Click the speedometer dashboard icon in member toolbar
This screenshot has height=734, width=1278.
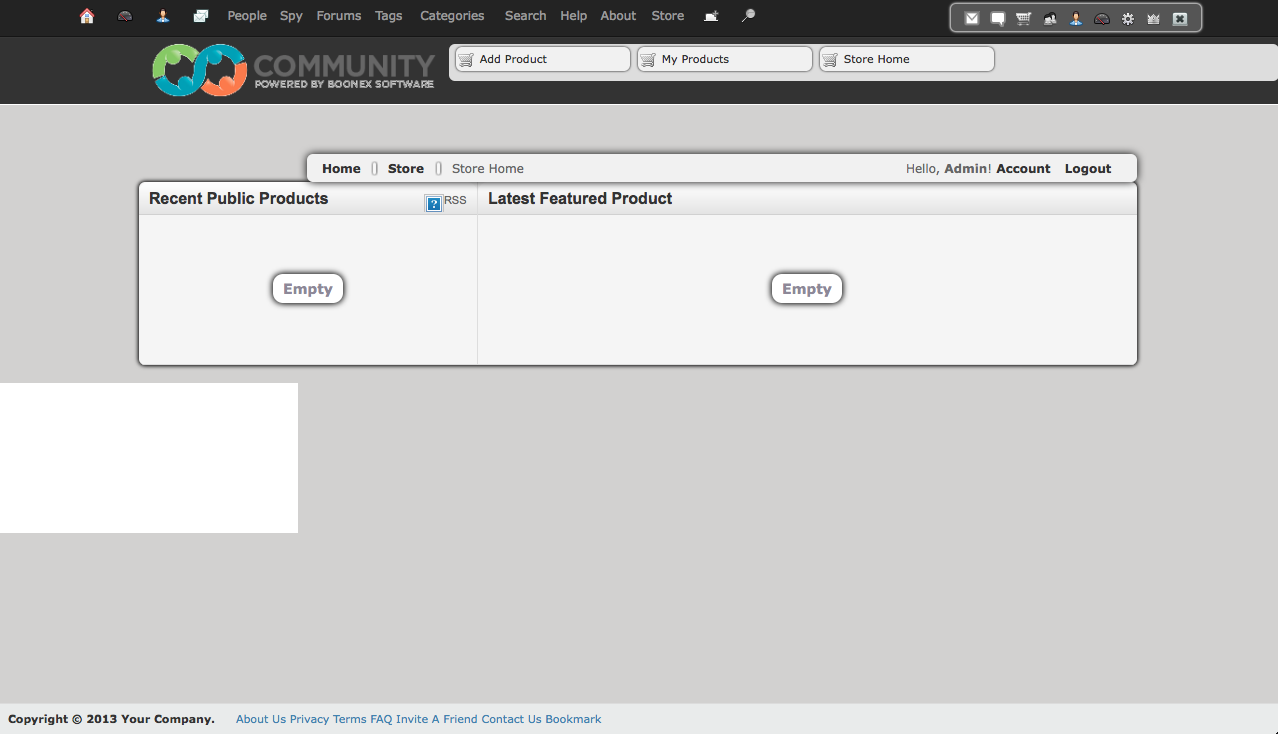coord(1102,18)
